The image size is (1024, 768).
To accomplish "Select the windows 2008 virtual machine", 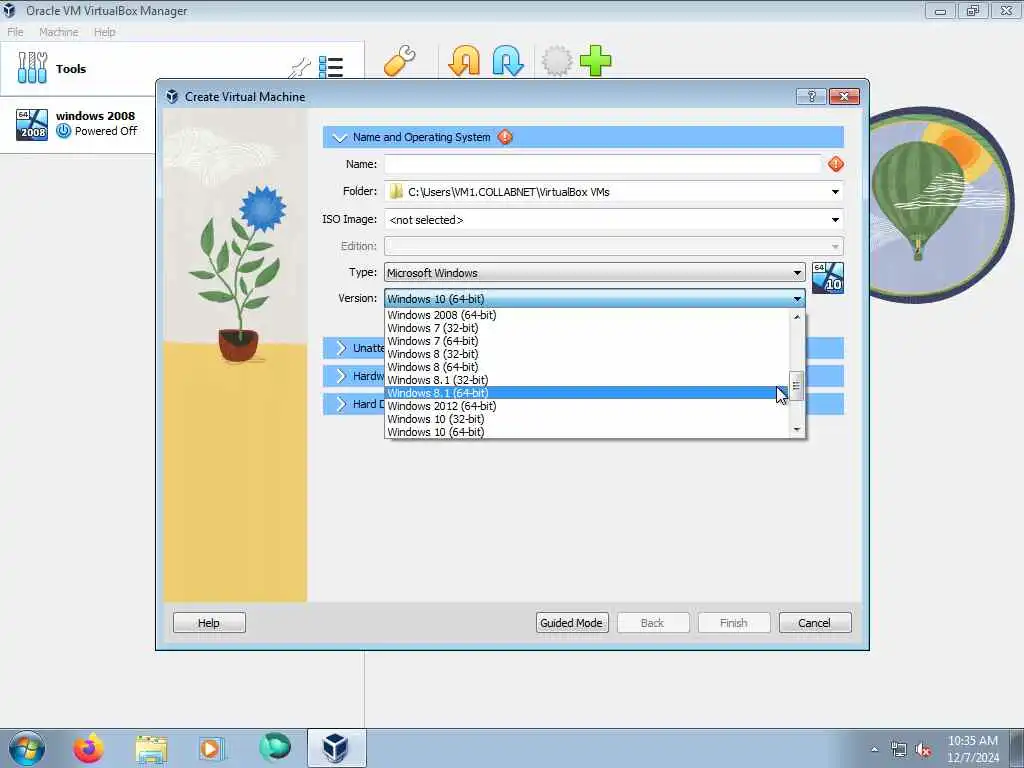I will pyautogui.click(x=77, y=124).
